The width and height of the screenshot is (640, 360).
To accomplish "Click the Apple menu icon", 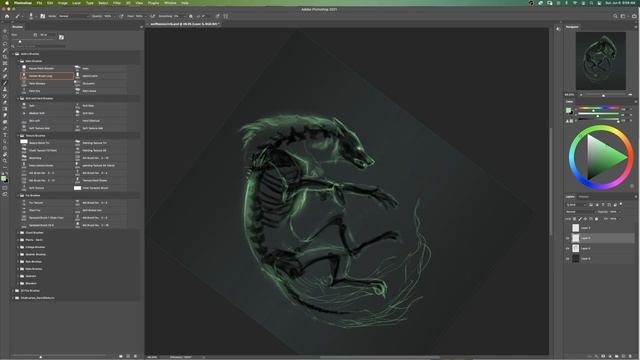I will tap(7, 3).
